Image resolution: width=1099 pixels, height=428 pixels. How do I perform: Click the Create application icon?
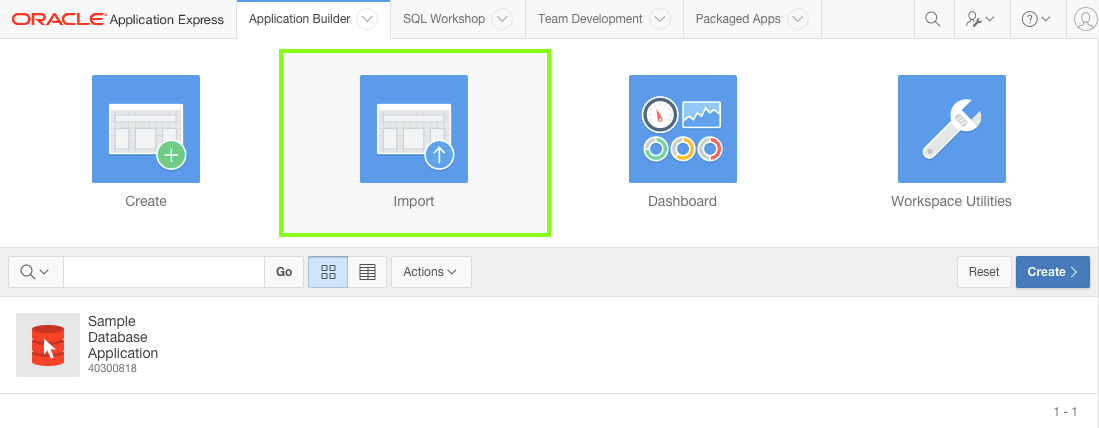click(146, 129)
